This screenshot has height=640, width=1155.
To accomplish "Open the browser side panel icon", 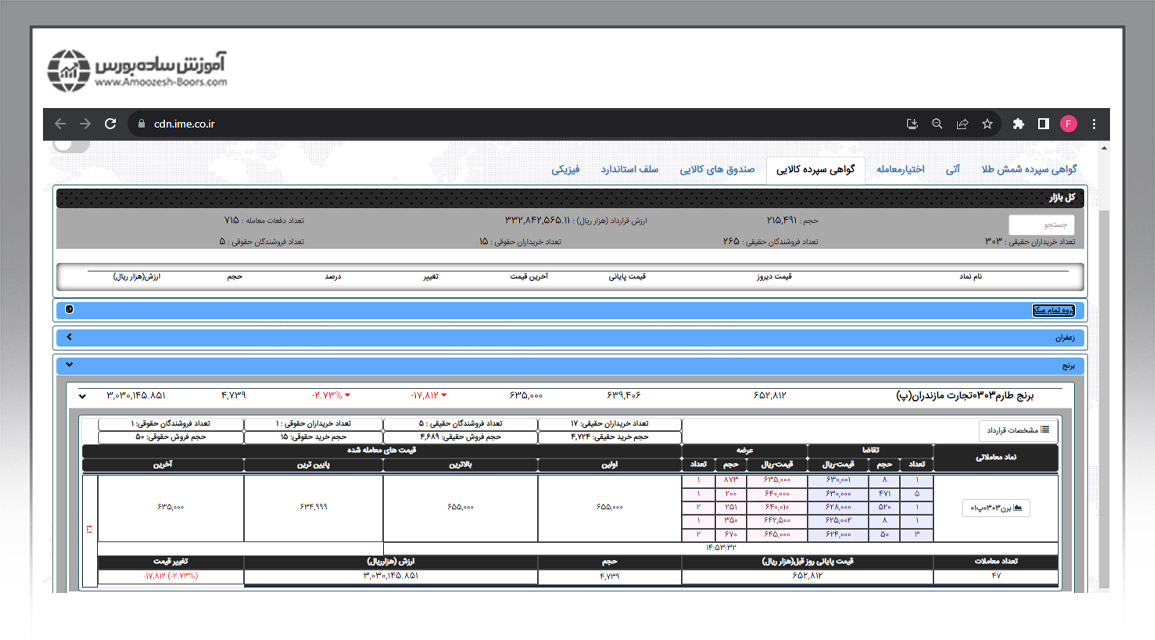I will tap(1043, 124).
